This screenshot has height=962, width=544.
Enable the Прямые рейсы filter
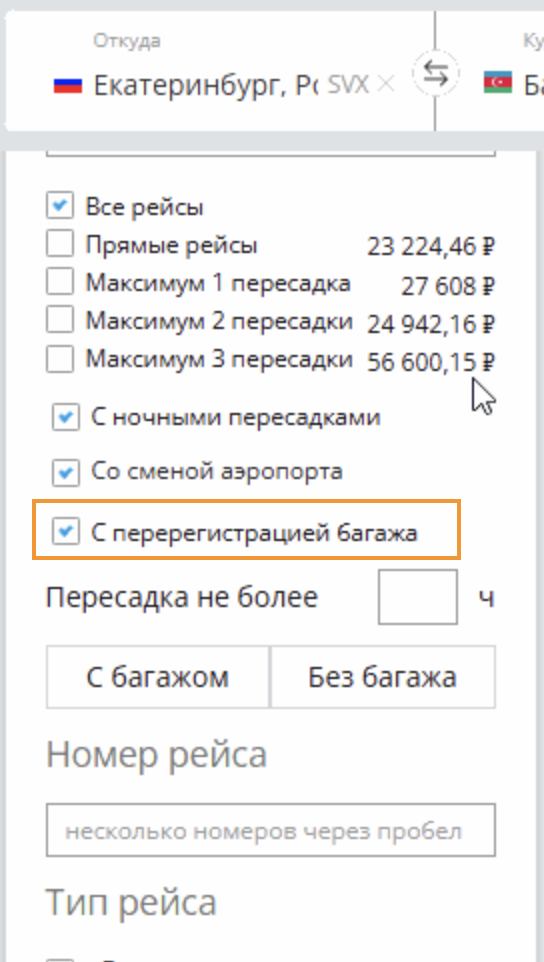pyautogui.click(x=60, y=244)
